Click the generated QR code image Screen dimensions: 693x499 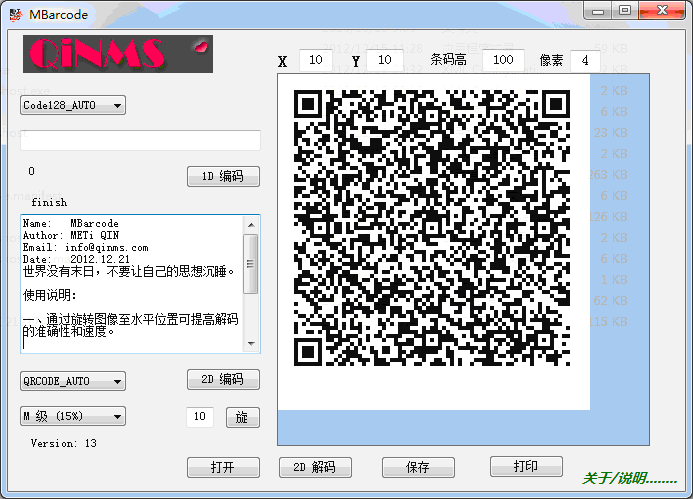[432, 228]
